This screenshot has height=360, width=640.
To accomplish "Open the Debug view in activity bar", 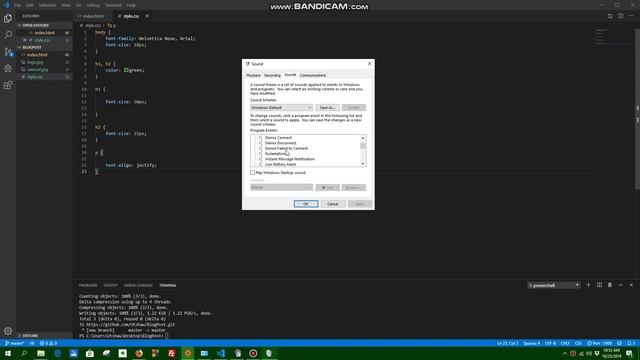I will pos(8,69).
